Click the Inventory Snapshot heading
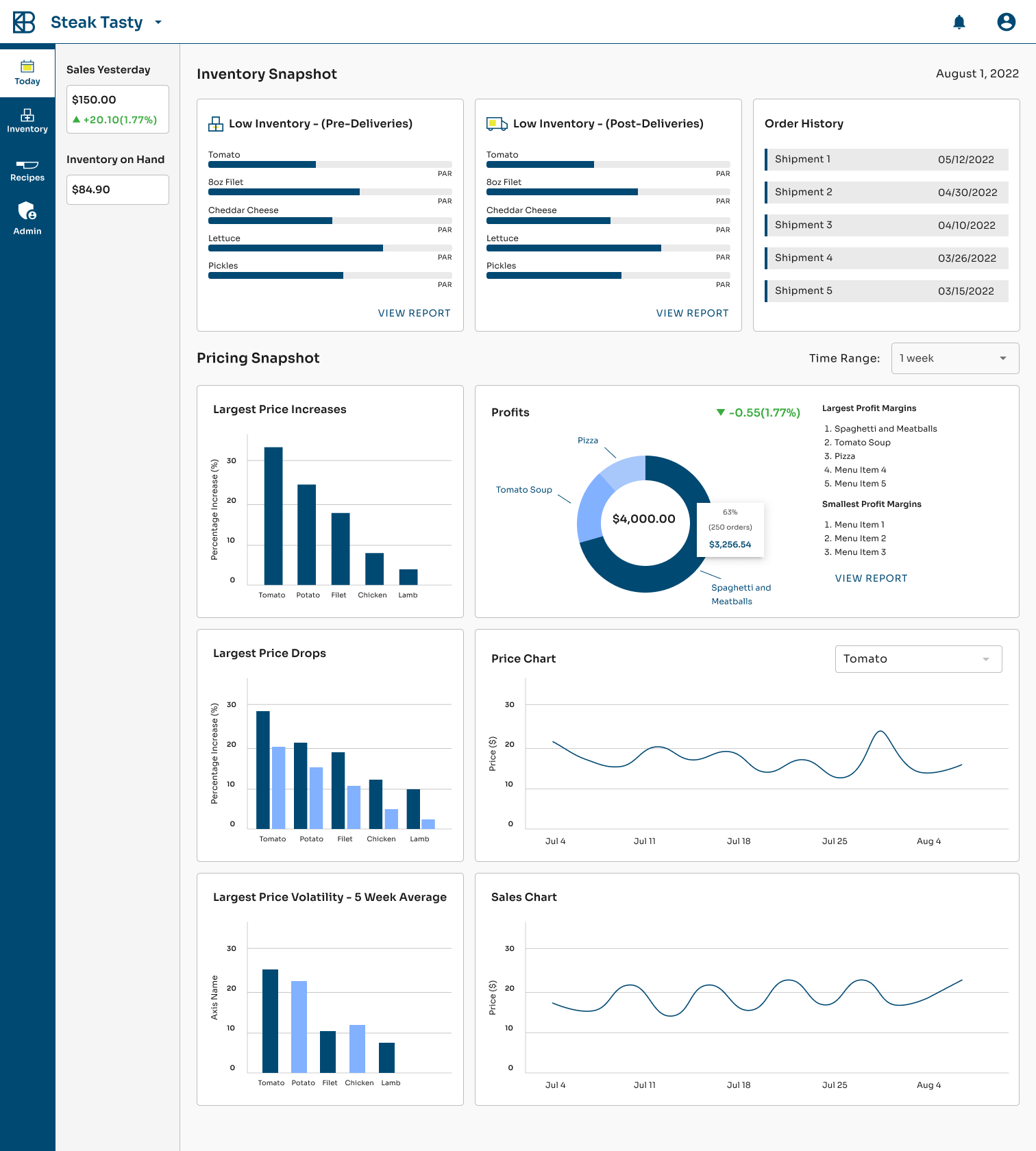This screenshot has height=1151, width=1036. tap(267, 74)
